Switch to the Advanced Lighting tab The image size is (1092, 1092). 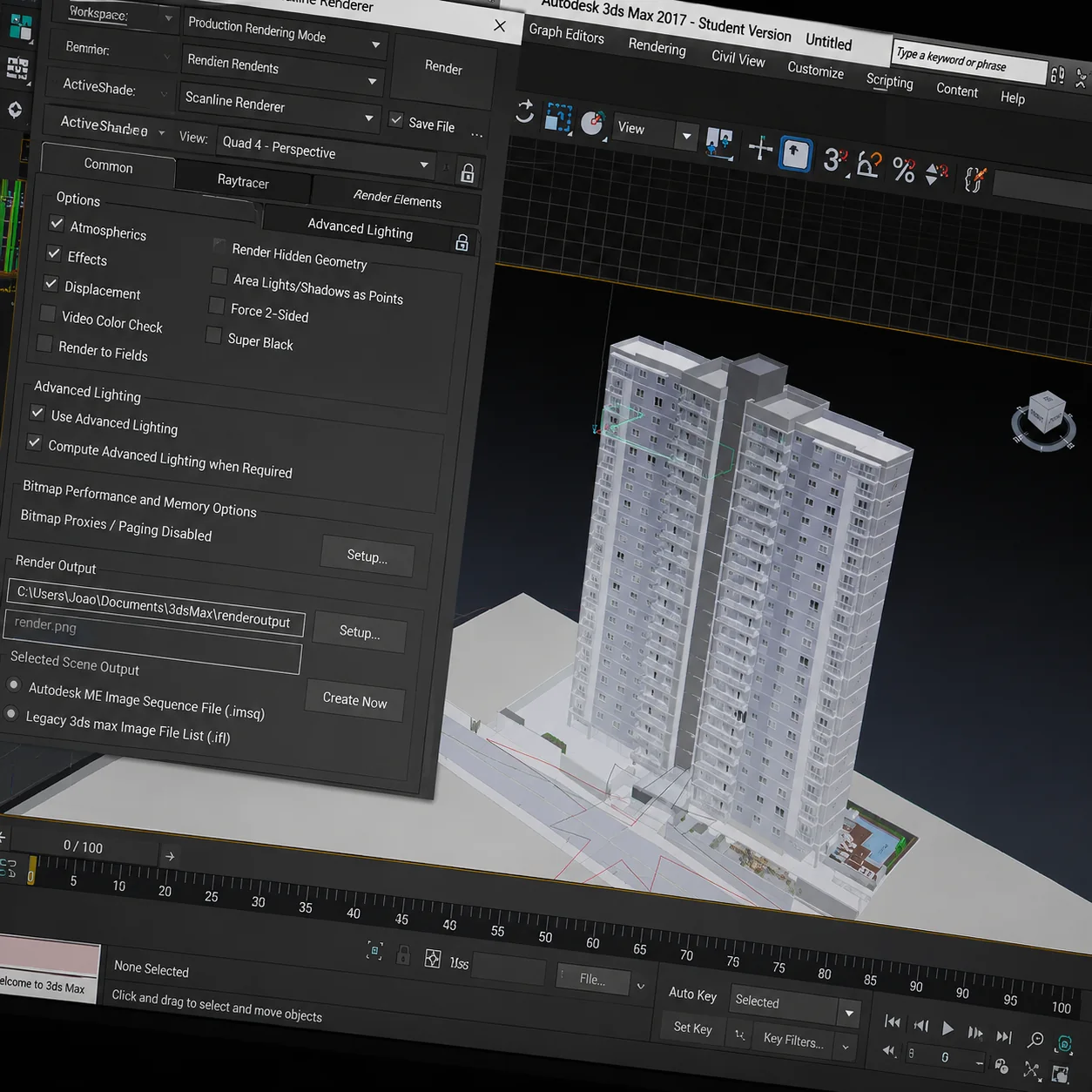point(360,229)
